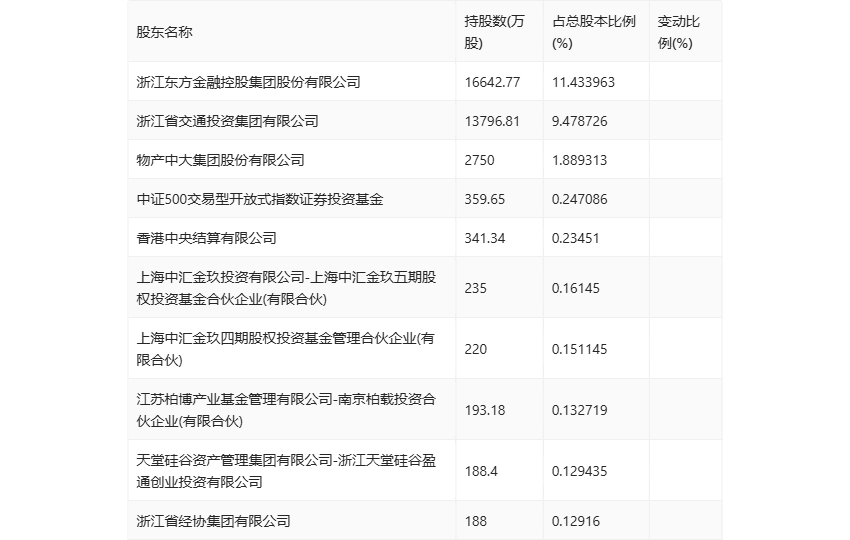Click percentage value 0.129435
Screen dimensions: 850x540
click(579, 472)
